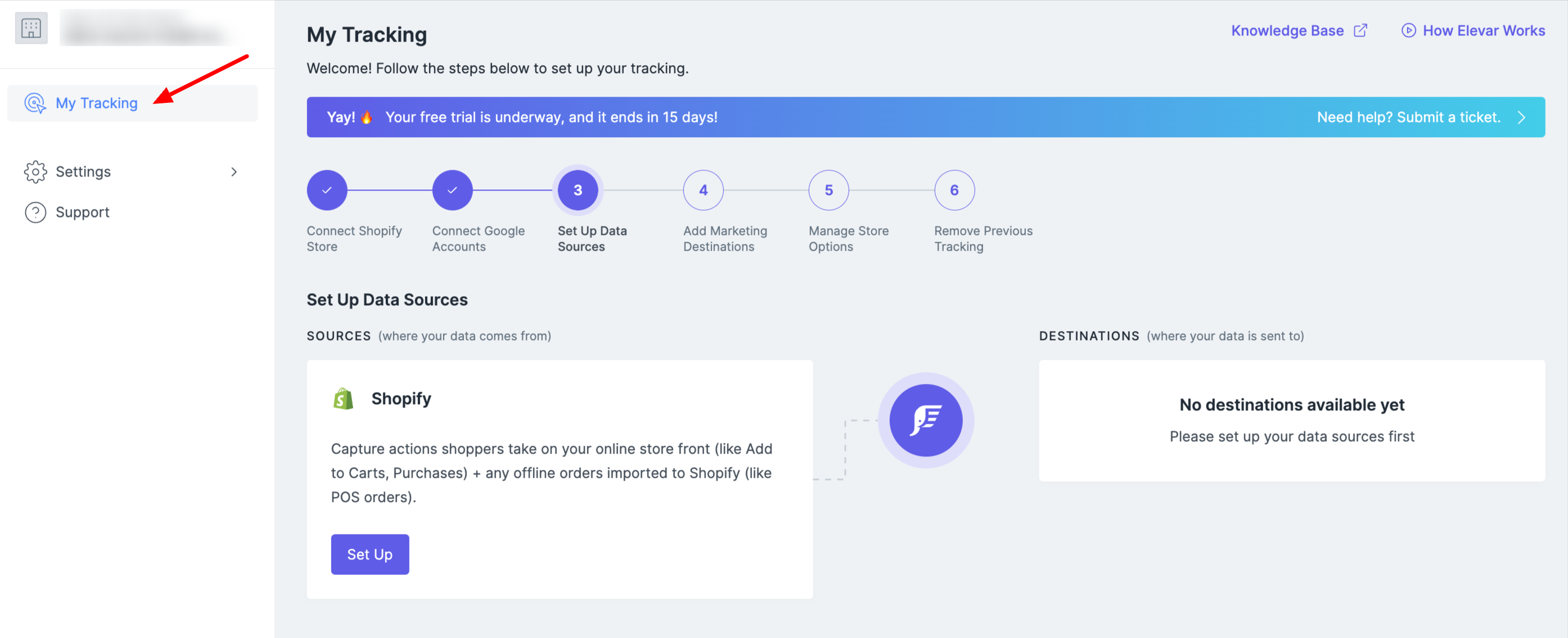This screenshot has width=1568, height=638.
Task: Expand the Settings menu chevron
Action: tap(234, 171)
